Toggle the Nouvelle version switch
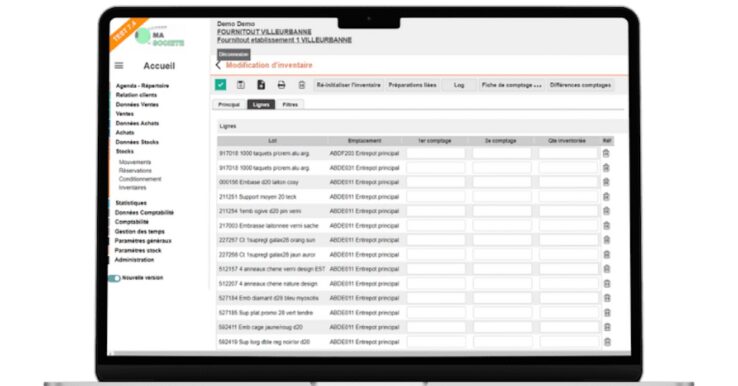The height and width of the screenshot is (386, 738). [x=114, y=278]
